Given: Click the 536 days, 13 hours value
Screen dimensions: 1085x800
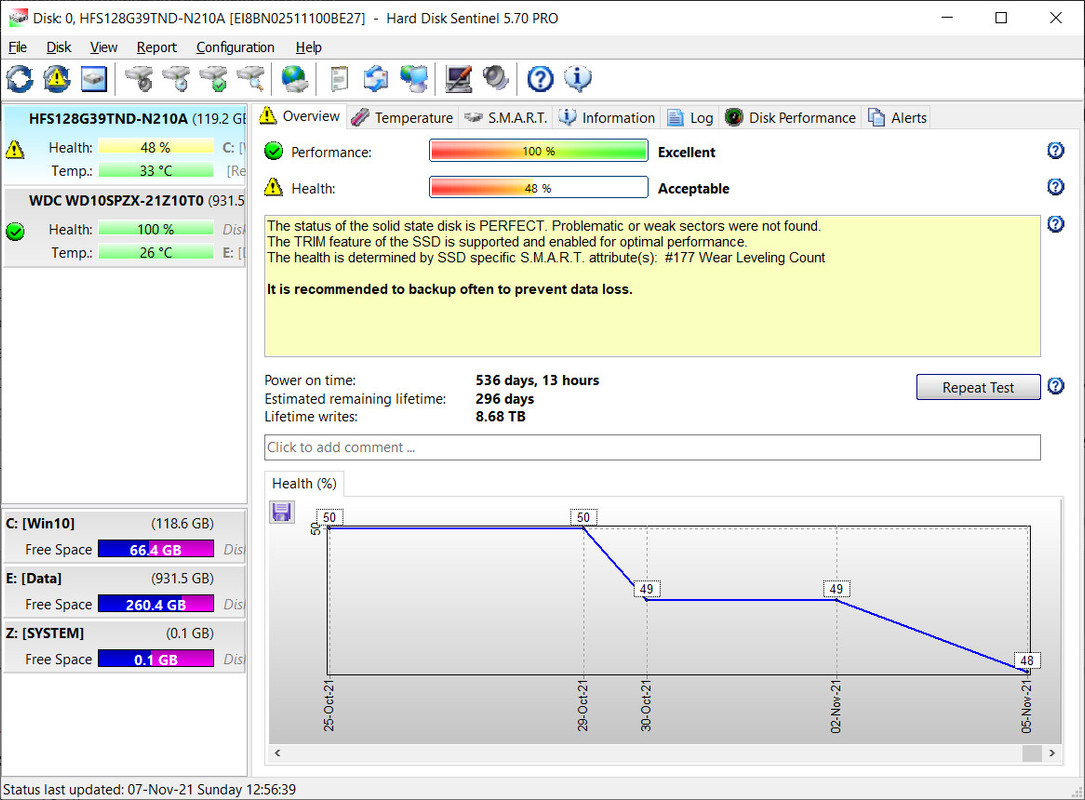Looking at the screenshot, I should (537, 380).
